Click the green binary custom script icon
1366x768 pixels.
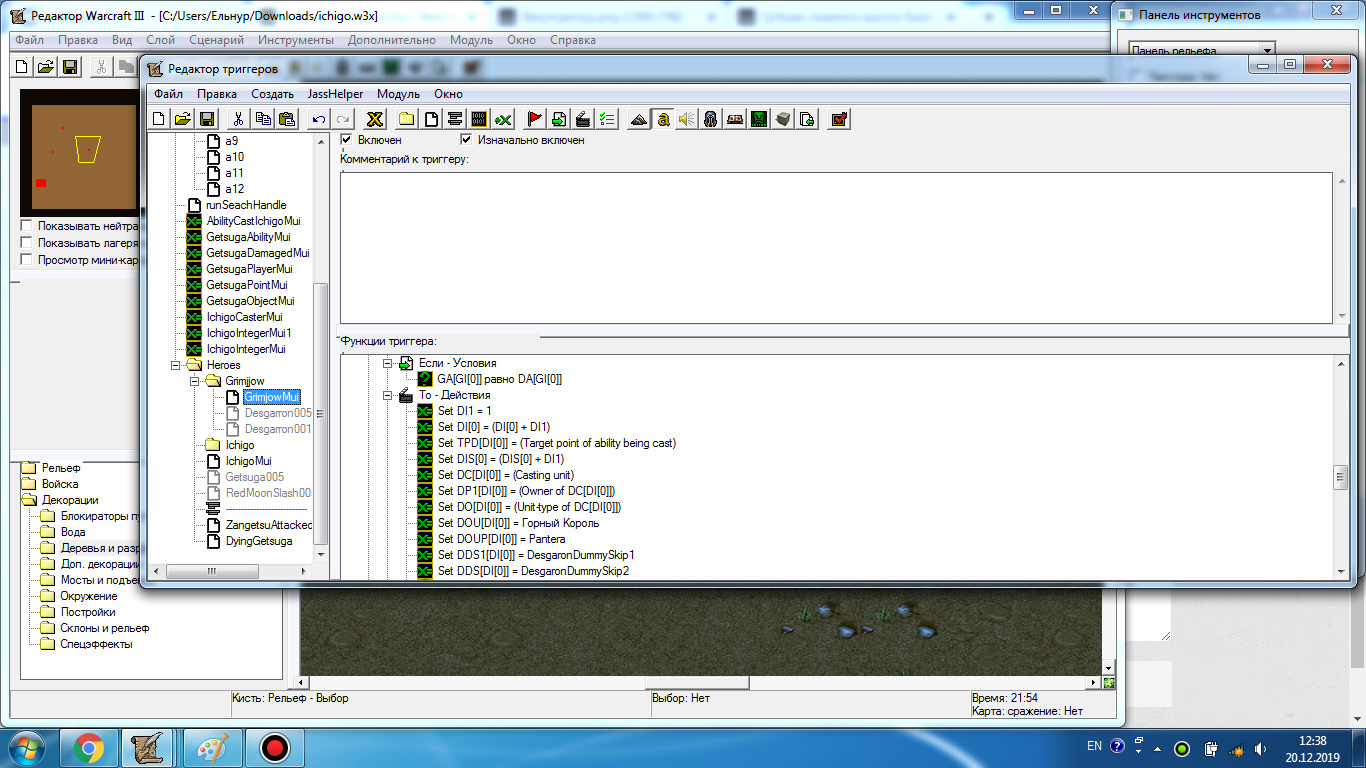click(x=479, y=119)
